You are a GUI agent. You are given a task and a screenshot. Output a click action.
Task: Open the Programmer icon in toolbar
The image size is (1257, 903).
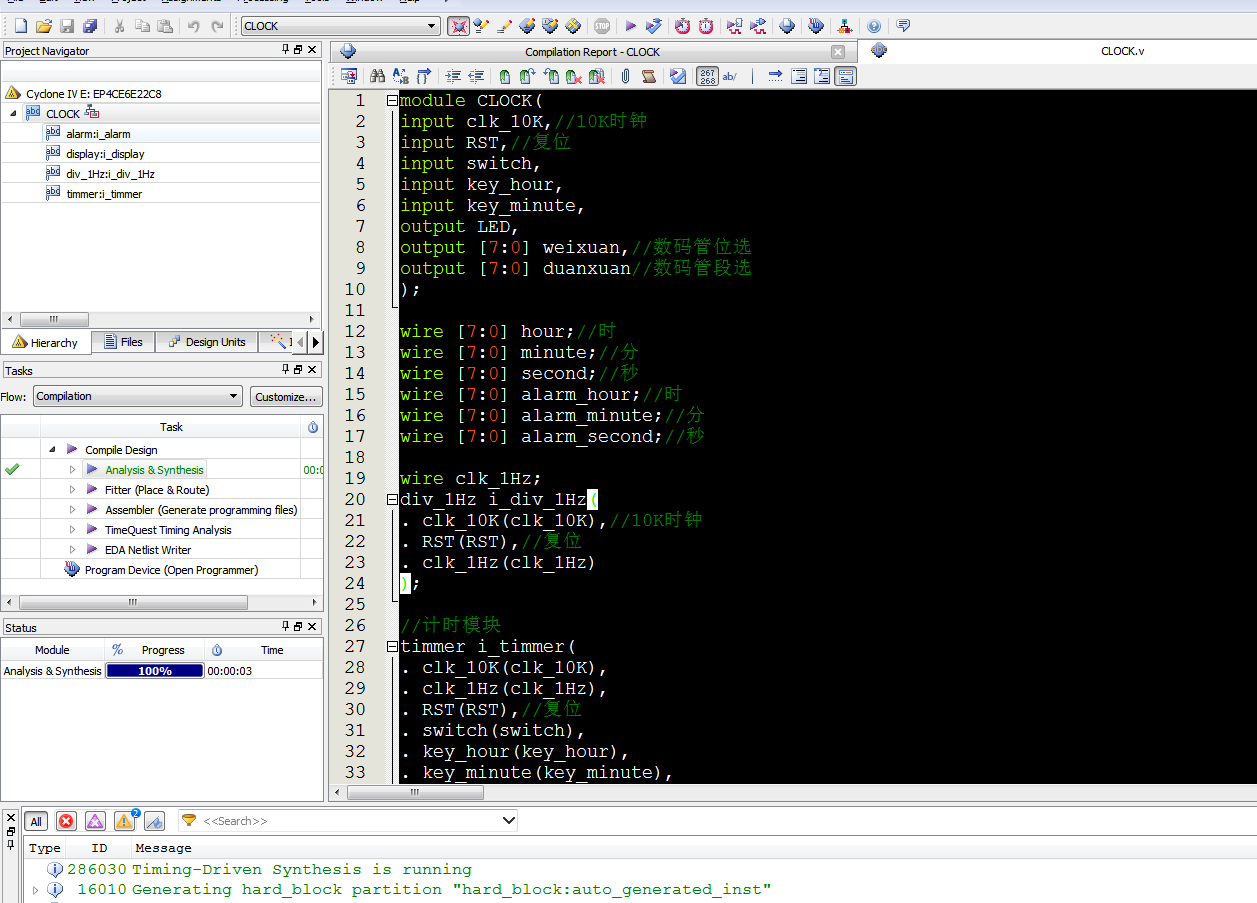tap(816, 26)
